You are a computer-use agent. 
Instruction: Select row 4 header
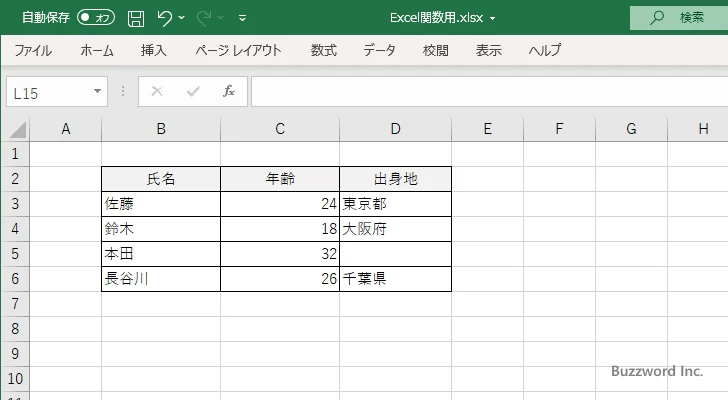click(15, 229)
